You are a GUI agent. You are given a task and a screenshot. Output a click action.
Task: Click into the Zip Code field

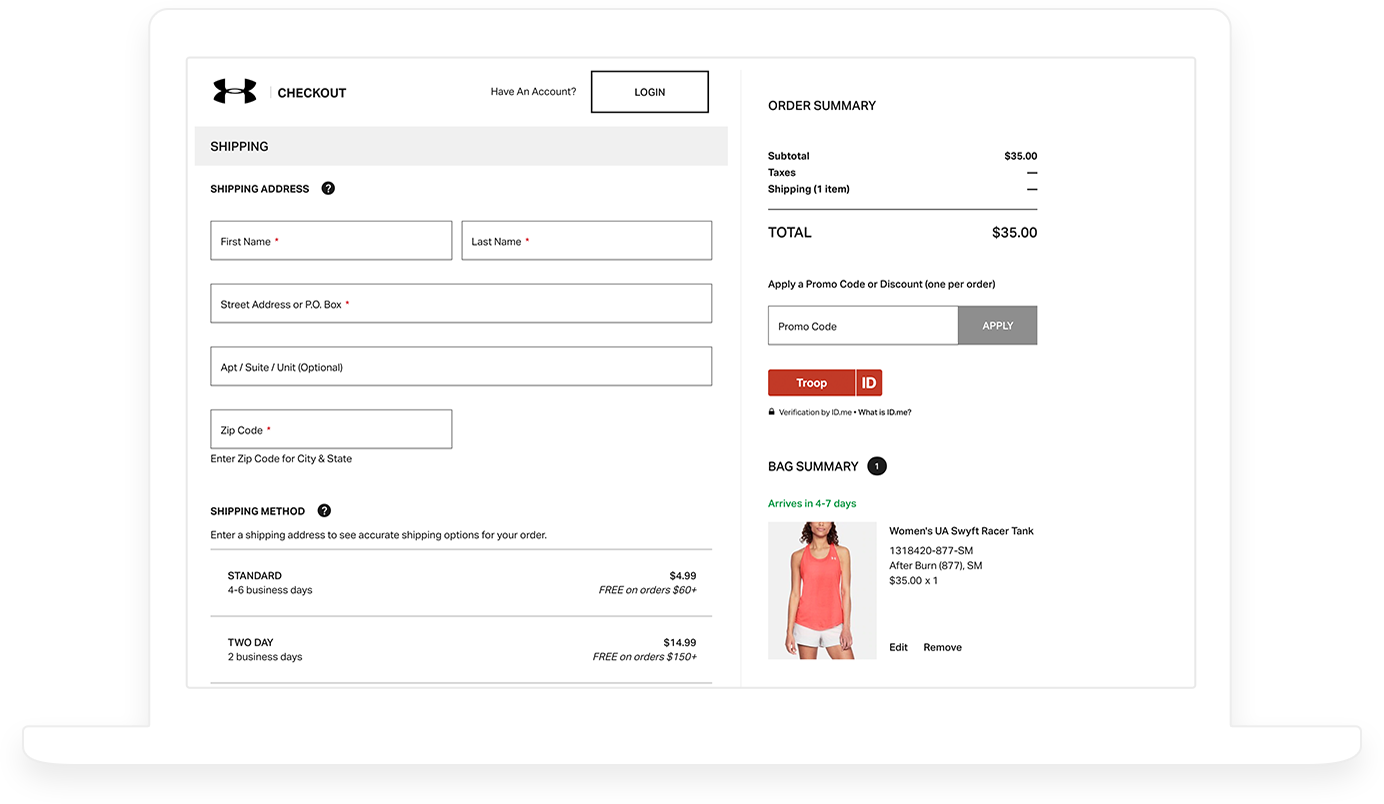pyautogui.click(x=331, y=430)
